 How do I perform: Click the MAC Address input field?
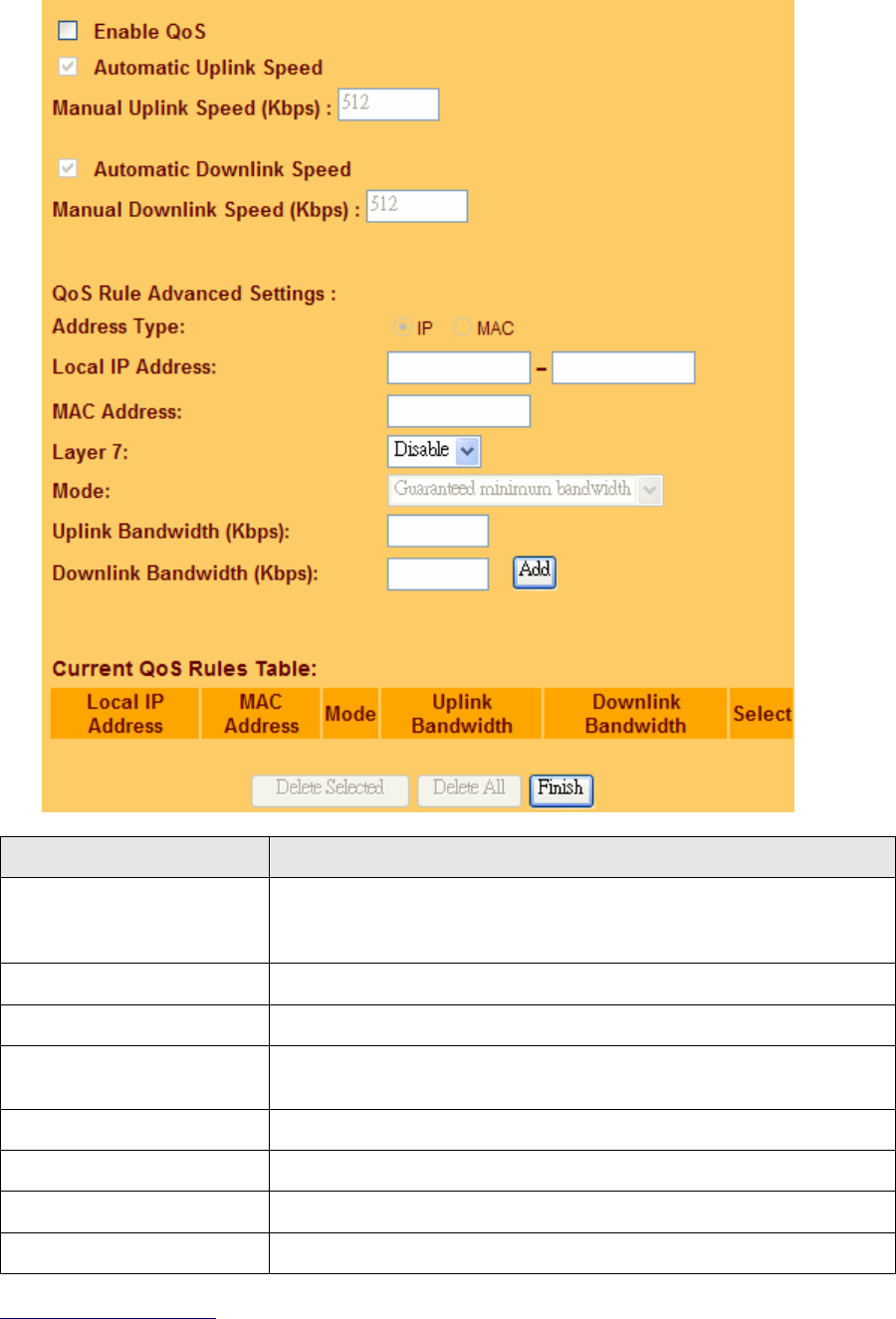(x=459, y=411)
